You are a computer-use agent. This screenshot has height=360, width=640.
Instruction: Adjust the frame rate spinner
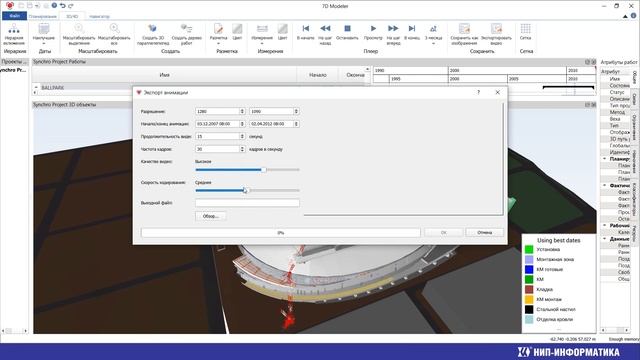click(x=242, y=149)
